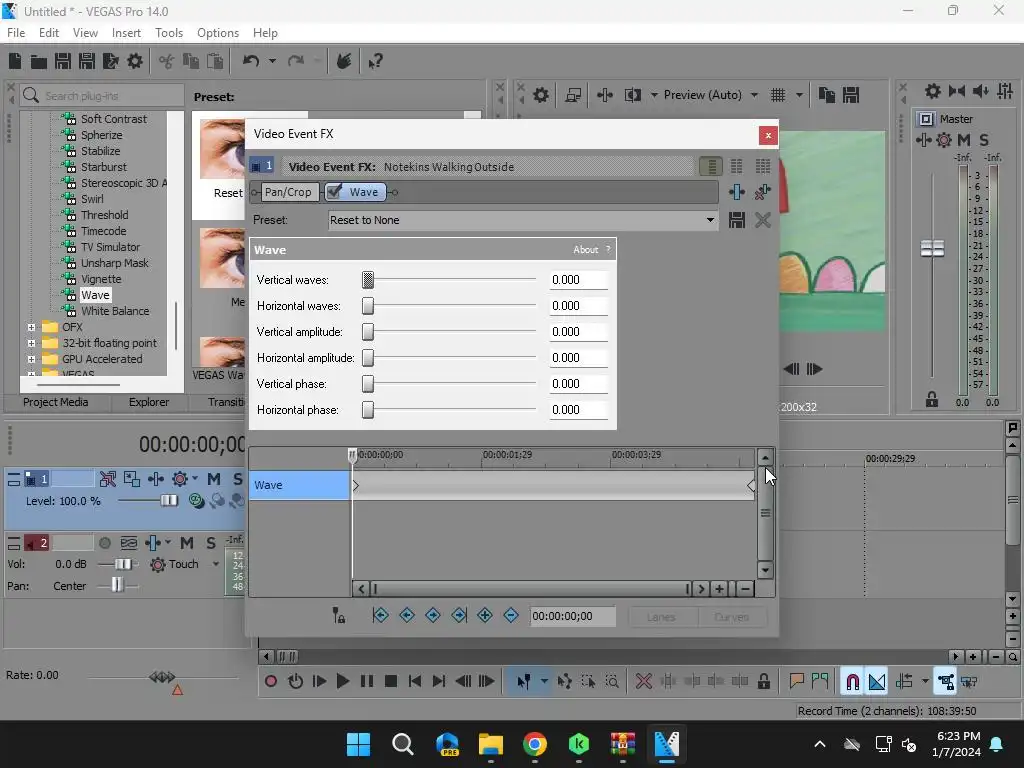Click the New project icon in toolbar
1024x768 pixels.
[15, 61]
